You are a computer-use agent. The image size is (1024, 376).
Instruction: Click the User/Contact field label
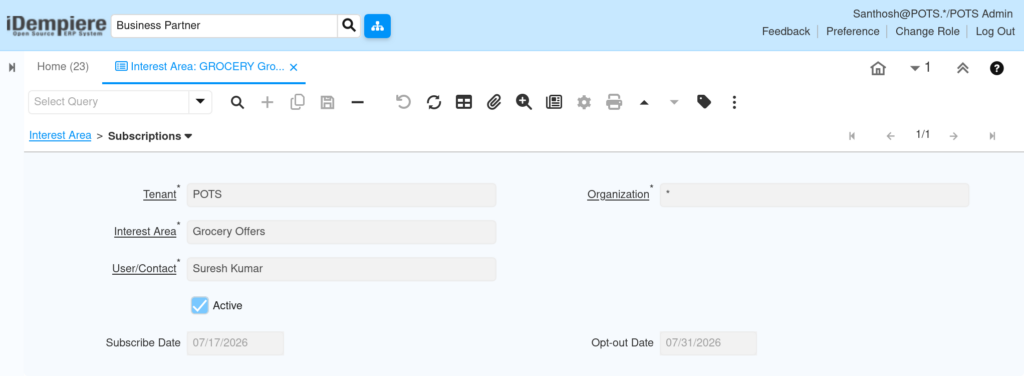tap(144, 268)
